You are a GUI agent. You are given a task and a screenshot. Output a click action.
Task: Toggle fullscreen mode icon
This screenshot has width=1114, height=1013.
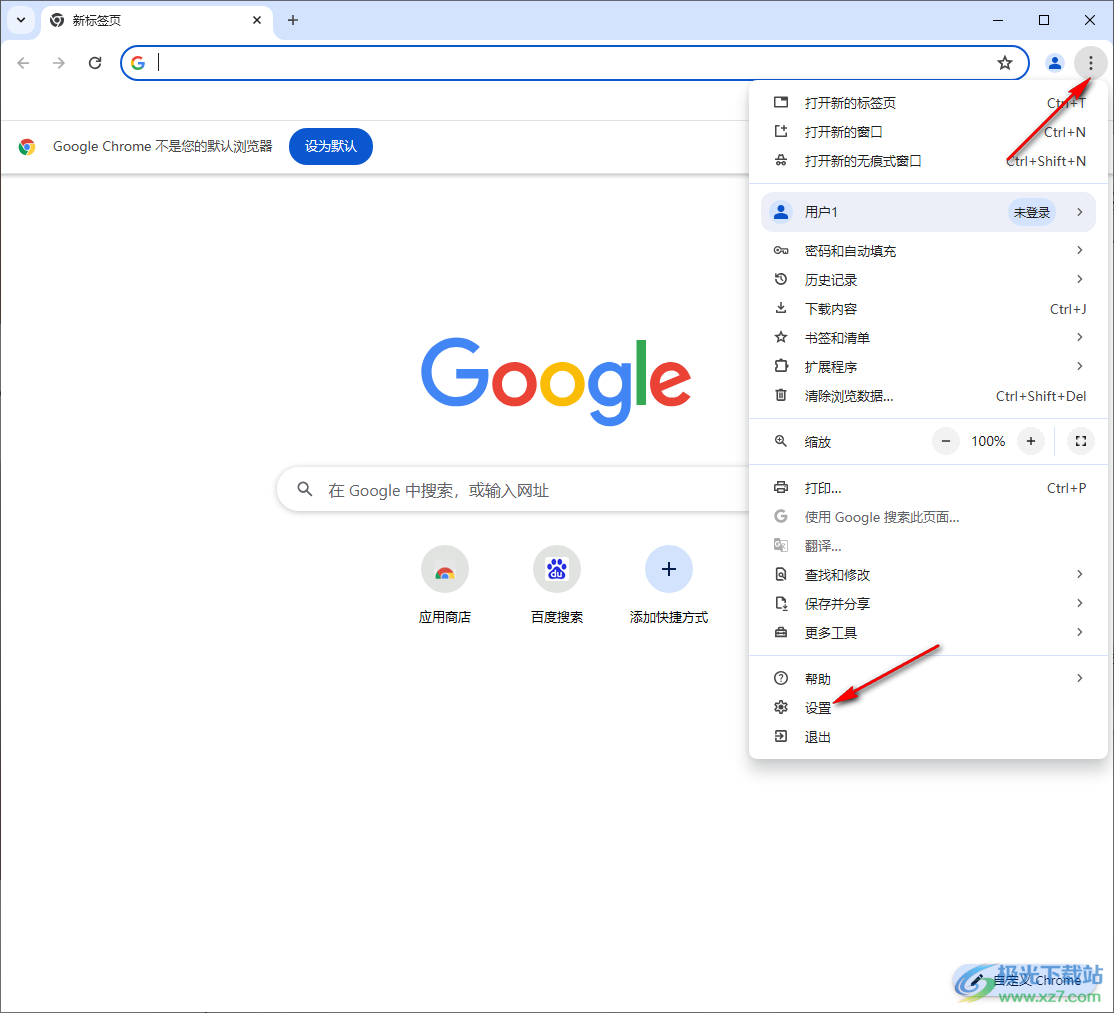coord(1081,441)
